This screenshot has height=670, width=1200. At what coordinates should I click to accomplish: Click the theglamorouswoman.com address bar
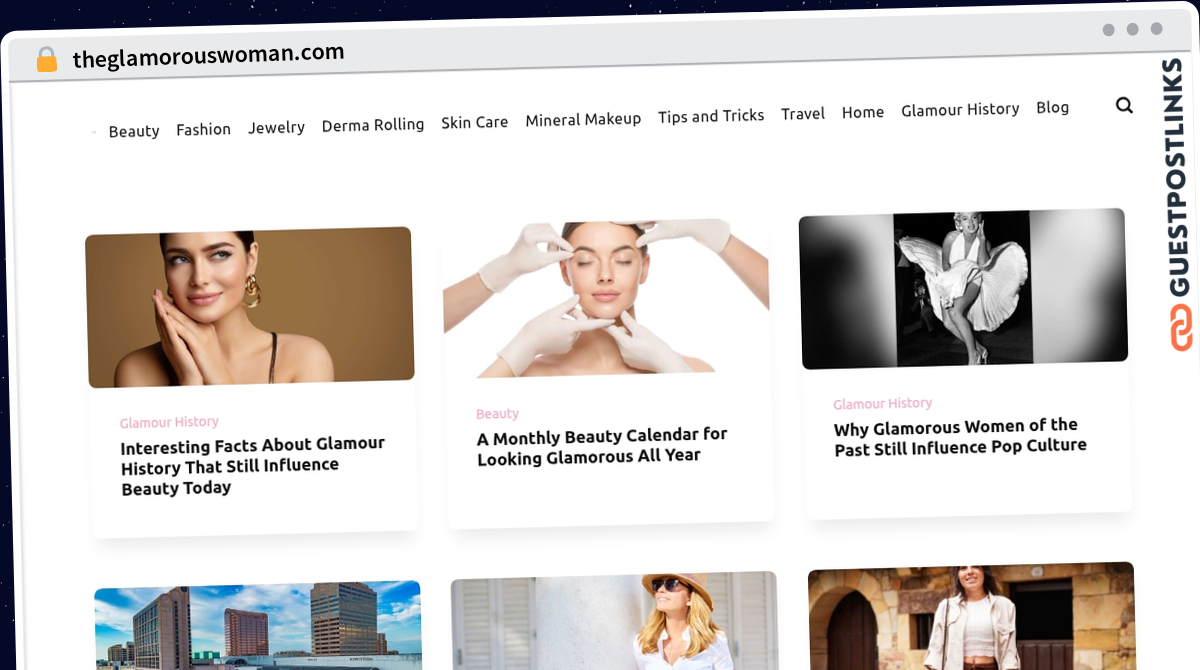coord(208,56)
